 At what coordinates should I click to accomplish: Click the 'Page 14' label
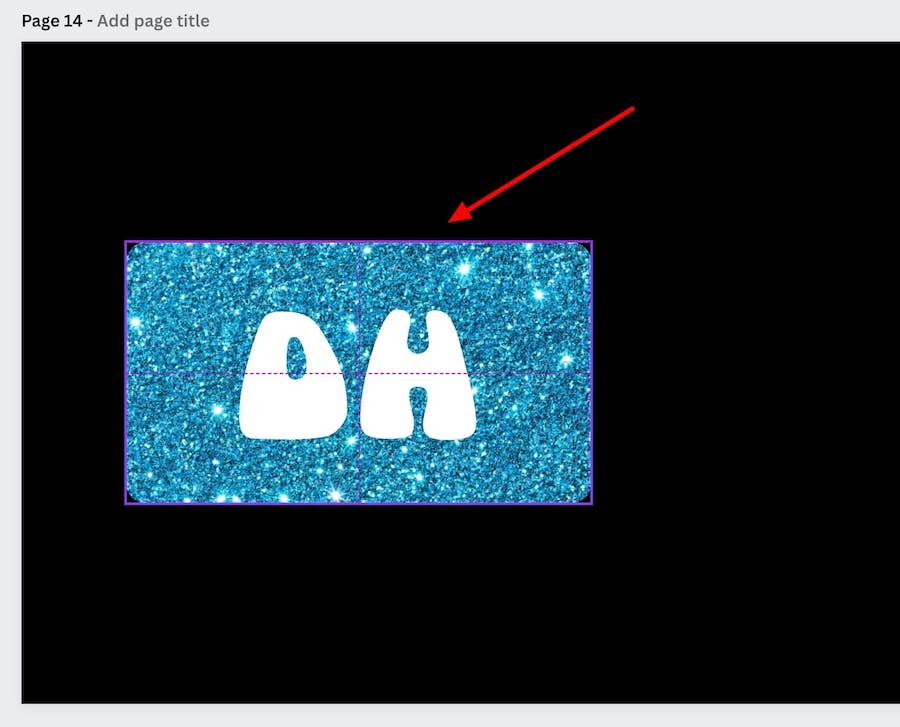click(x=52, y=21)
